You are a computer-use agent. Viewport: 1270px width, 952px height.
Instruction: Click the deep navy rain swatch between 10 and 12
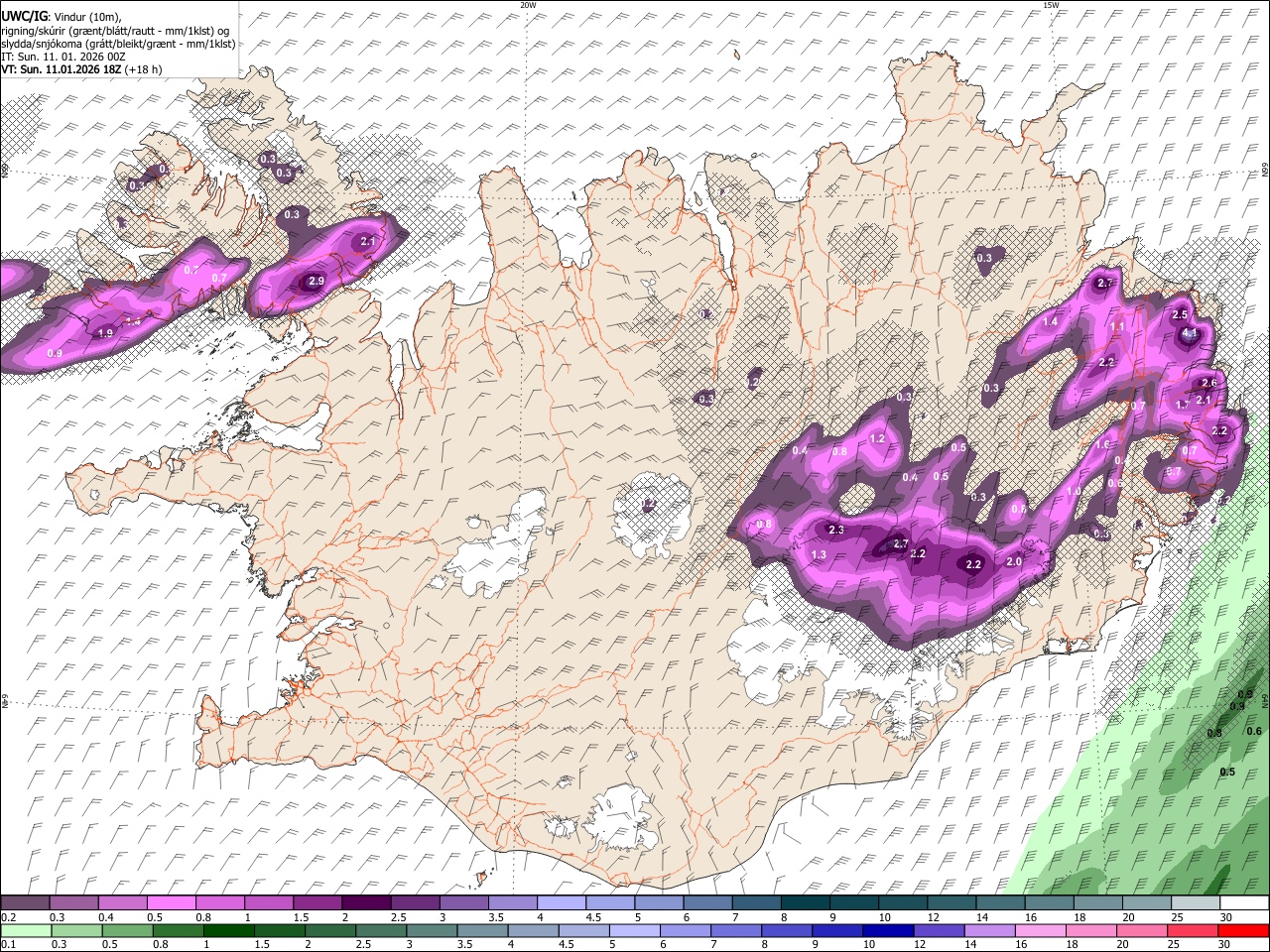coord(888,931)
